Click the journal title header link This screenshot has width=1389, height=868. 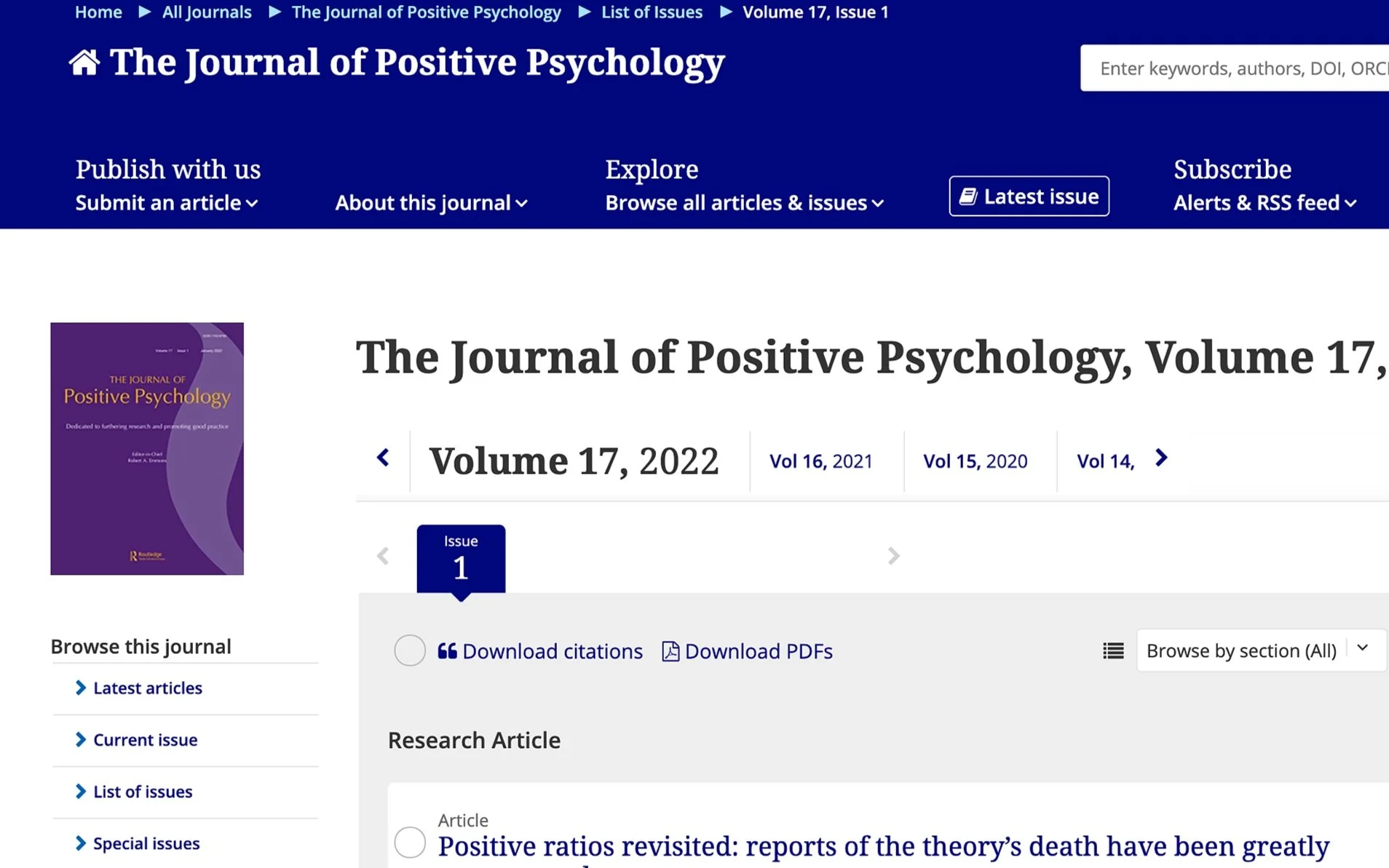point(417,63)
